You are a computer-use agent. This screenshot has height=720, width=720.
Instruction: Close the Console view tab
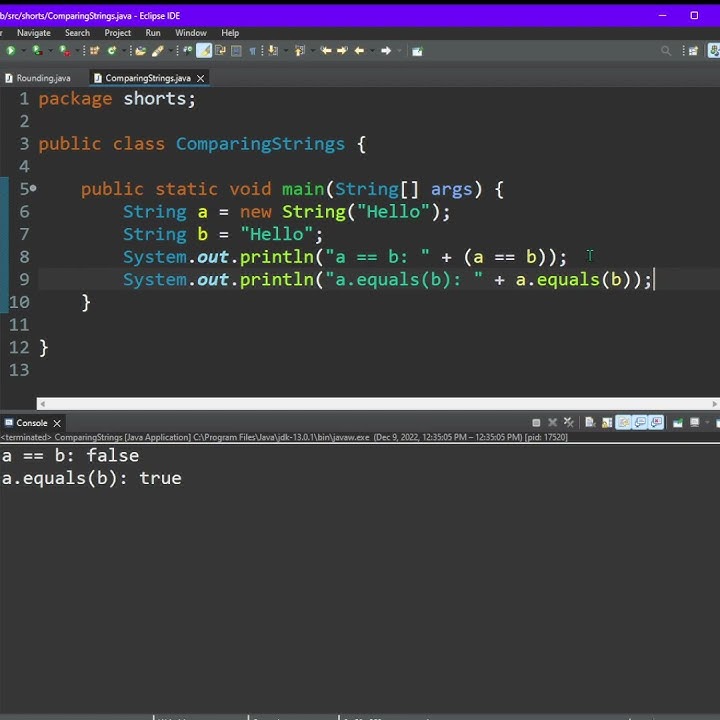(57, 423)
